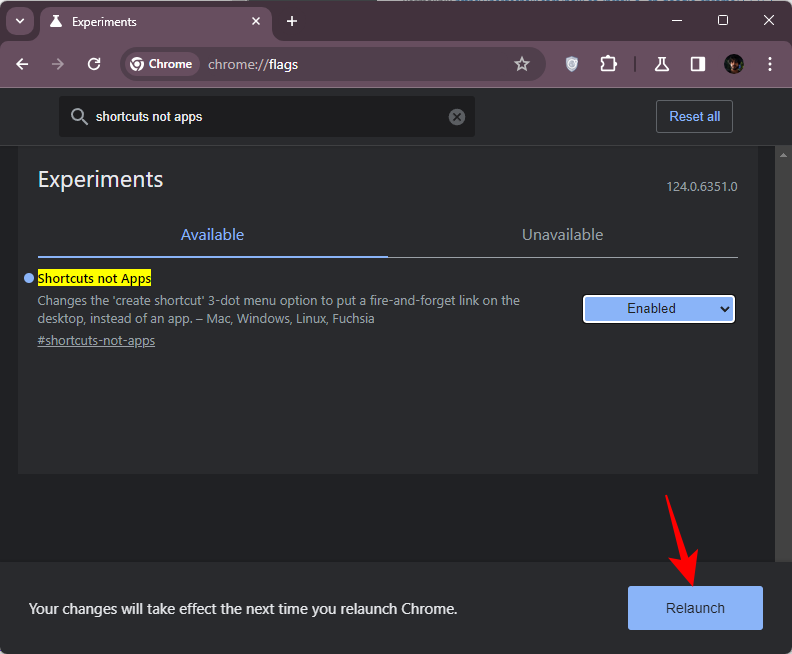
Task: Open the profile avatar menu
Action: click(734, 64)
